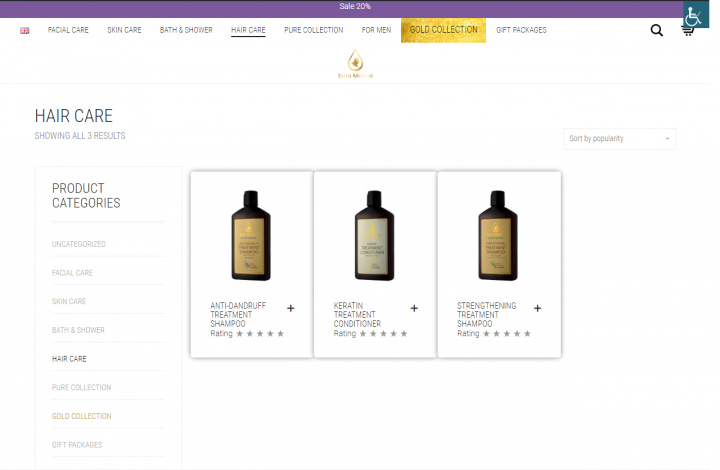Select Hair Care in top navigation
The image size is (720, 470).
248,30
